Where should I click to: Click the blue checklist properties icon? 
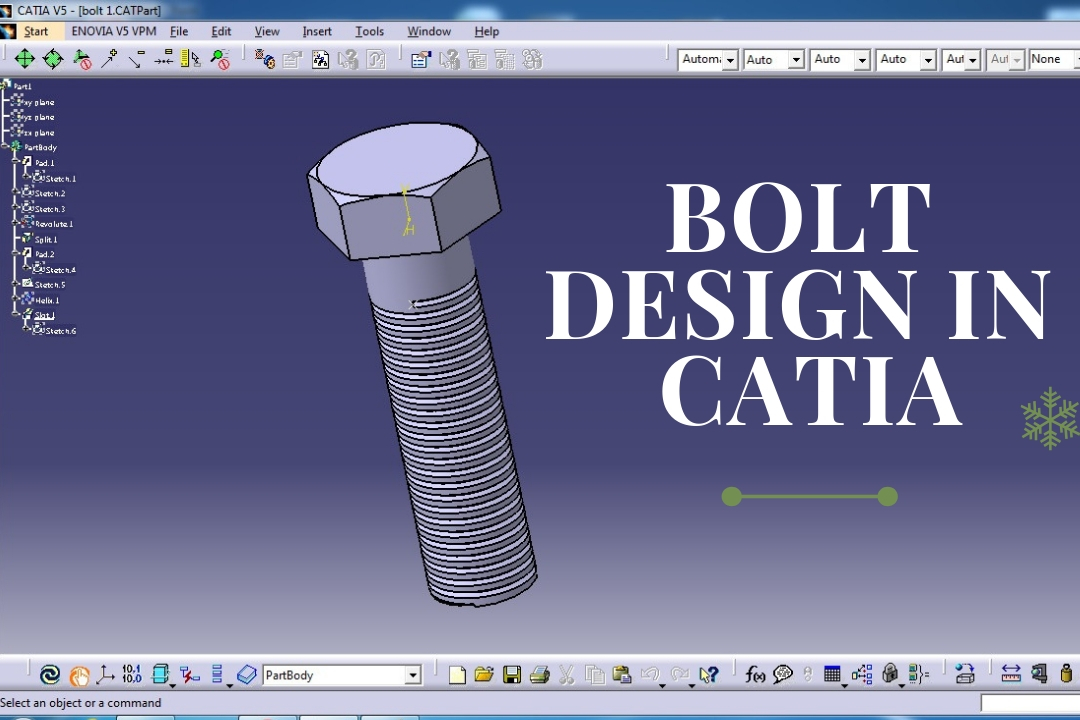pyautogui.click(x=420, y=60)
